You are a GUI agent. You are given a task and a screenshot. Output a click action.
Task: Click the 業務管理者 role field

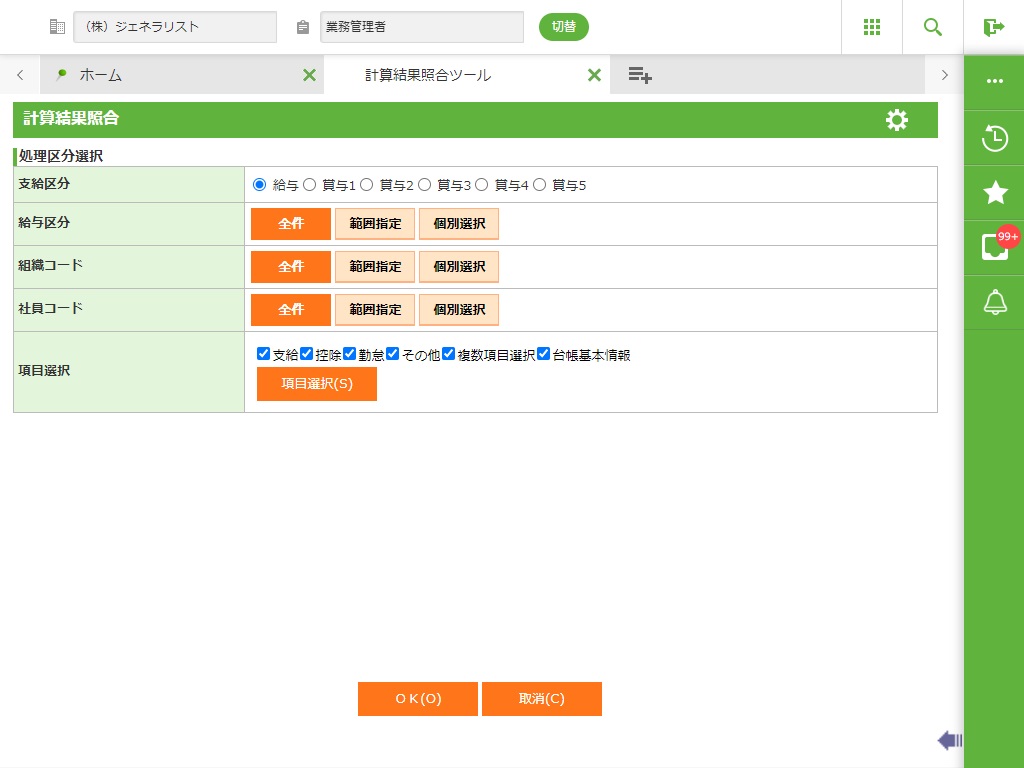coord(421,27)
